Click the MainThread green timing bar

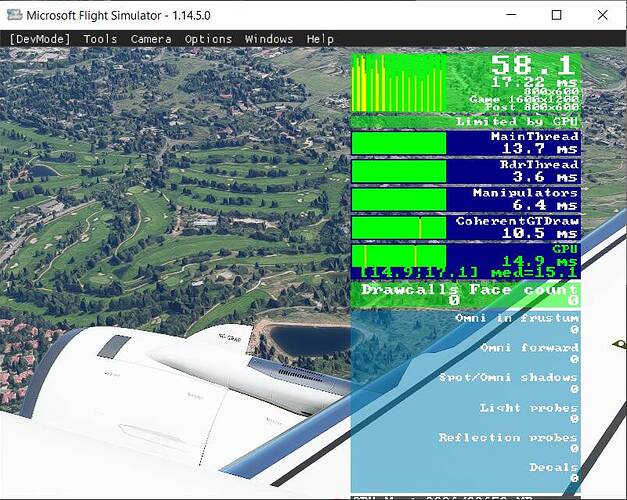click(x=398, y=143)
